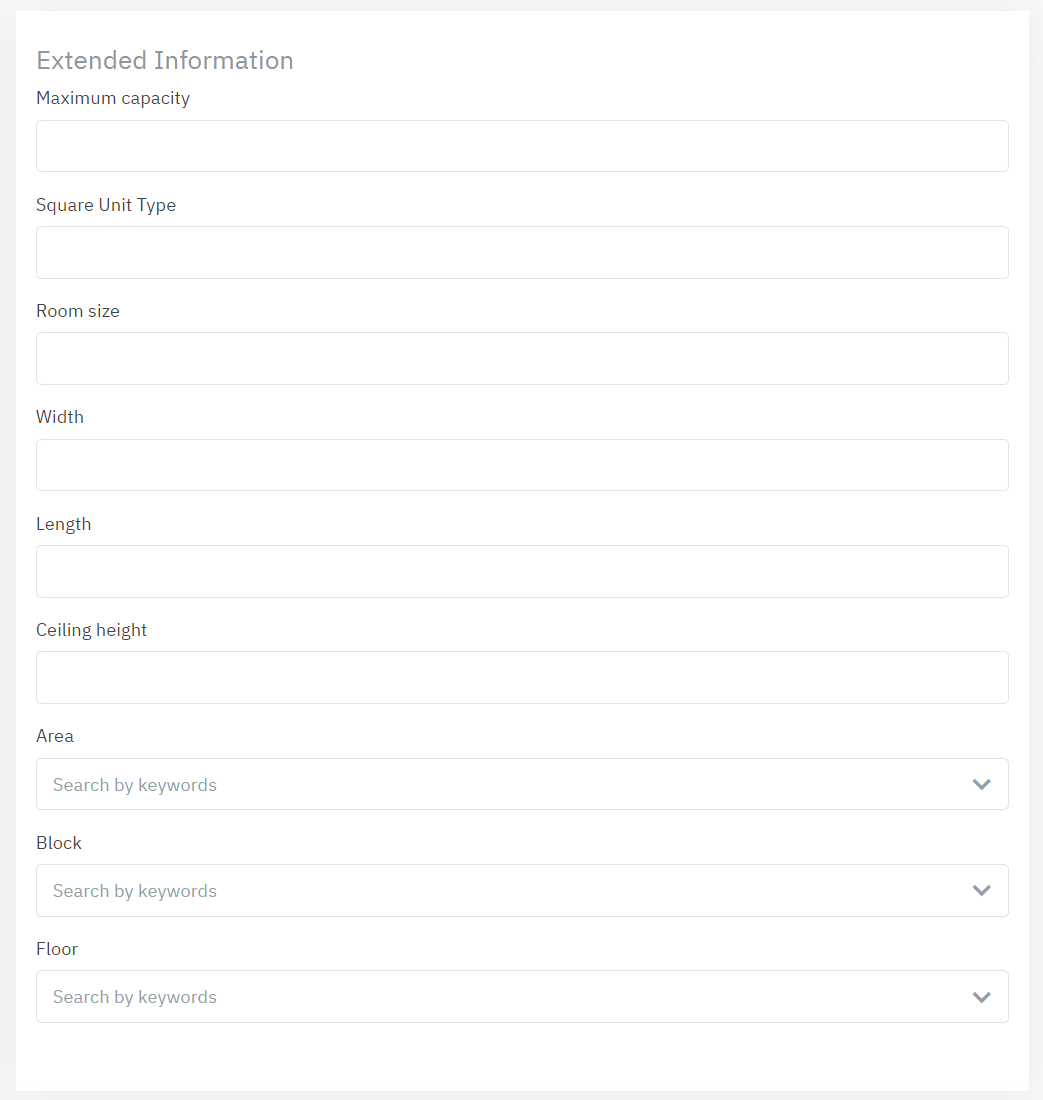Select the 'Room size' label

[78, 311]
